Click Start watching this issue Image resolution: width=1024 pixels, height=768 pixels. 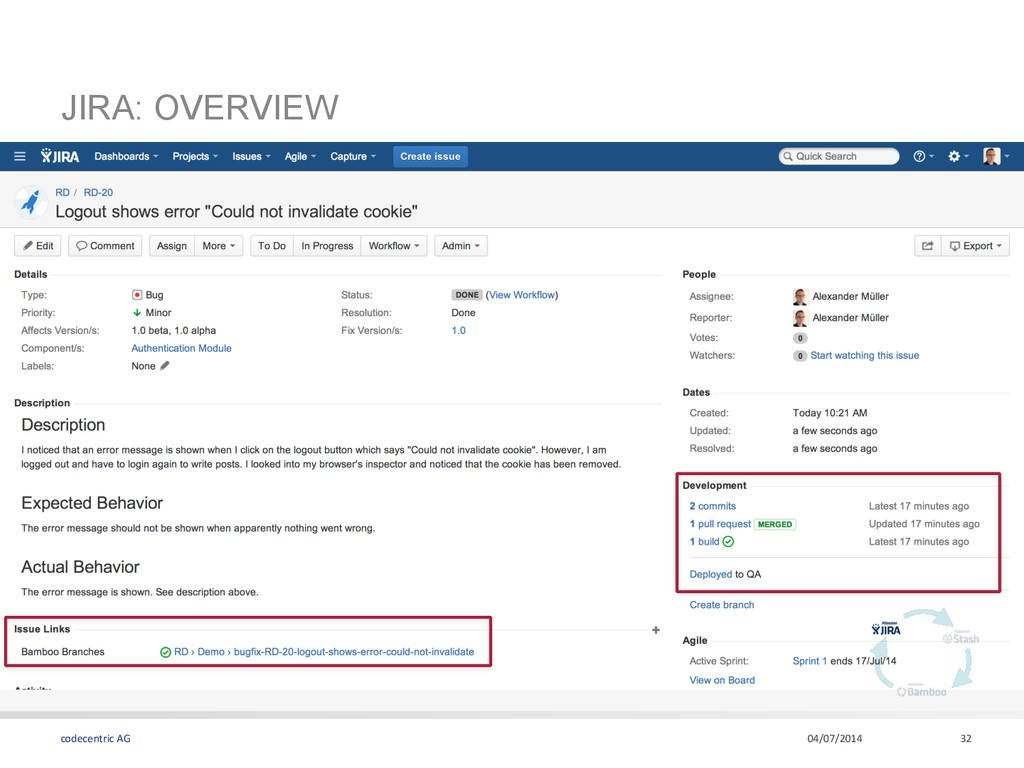coord(865,356)
